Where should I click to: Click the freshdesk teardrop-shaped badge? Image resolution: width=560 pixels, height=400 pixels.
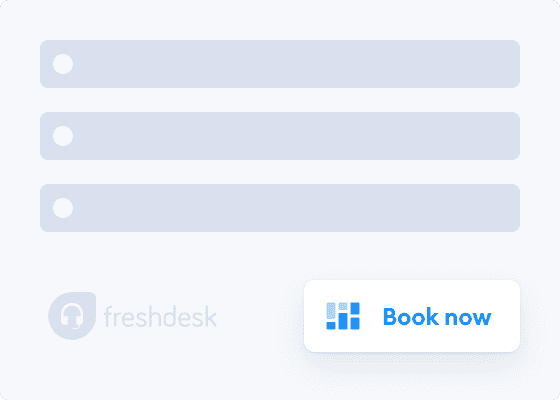72,316
